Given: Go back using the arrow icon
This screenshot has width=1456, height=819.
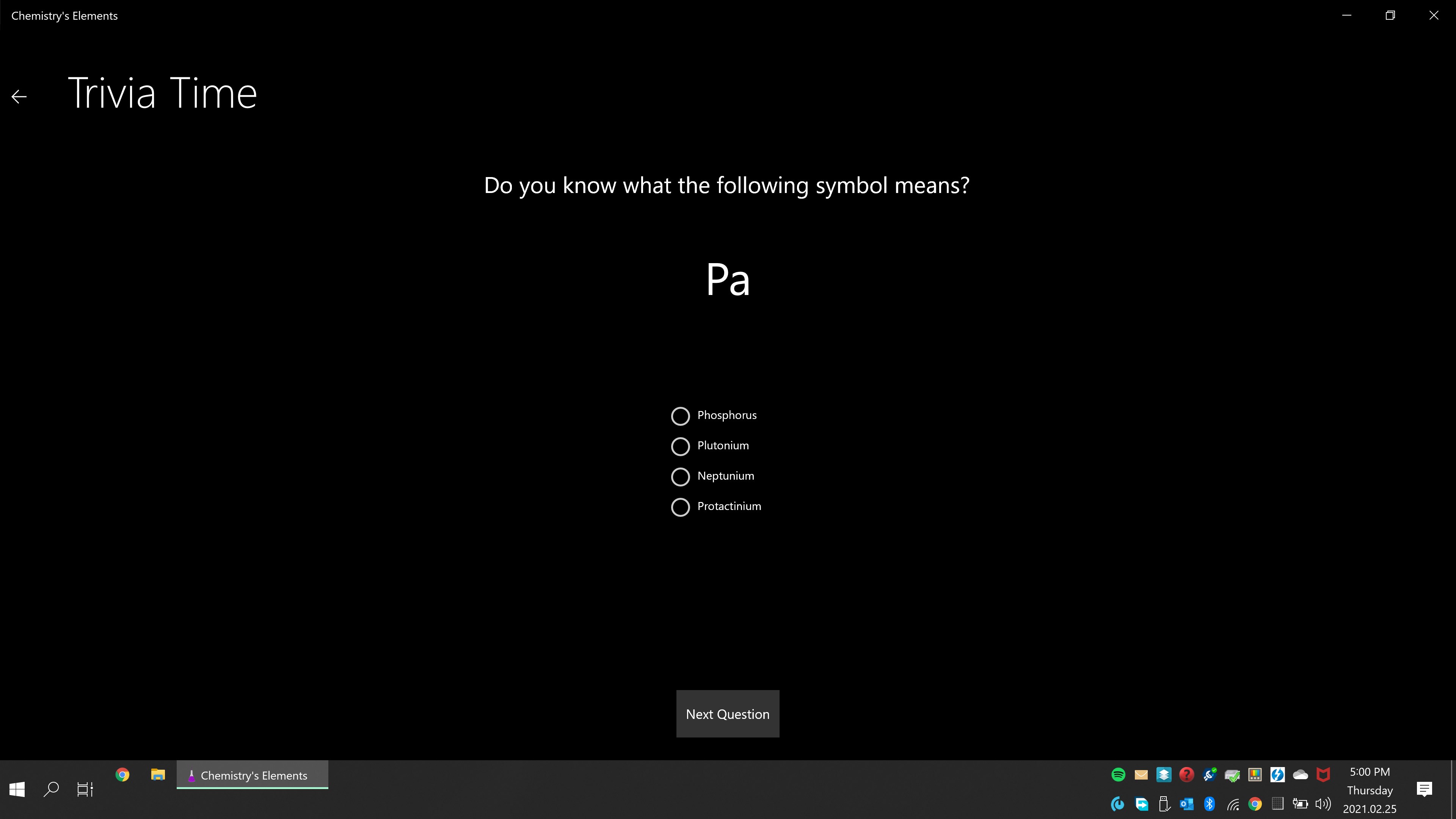Looking at the screenshot, I should coord(19,97).
